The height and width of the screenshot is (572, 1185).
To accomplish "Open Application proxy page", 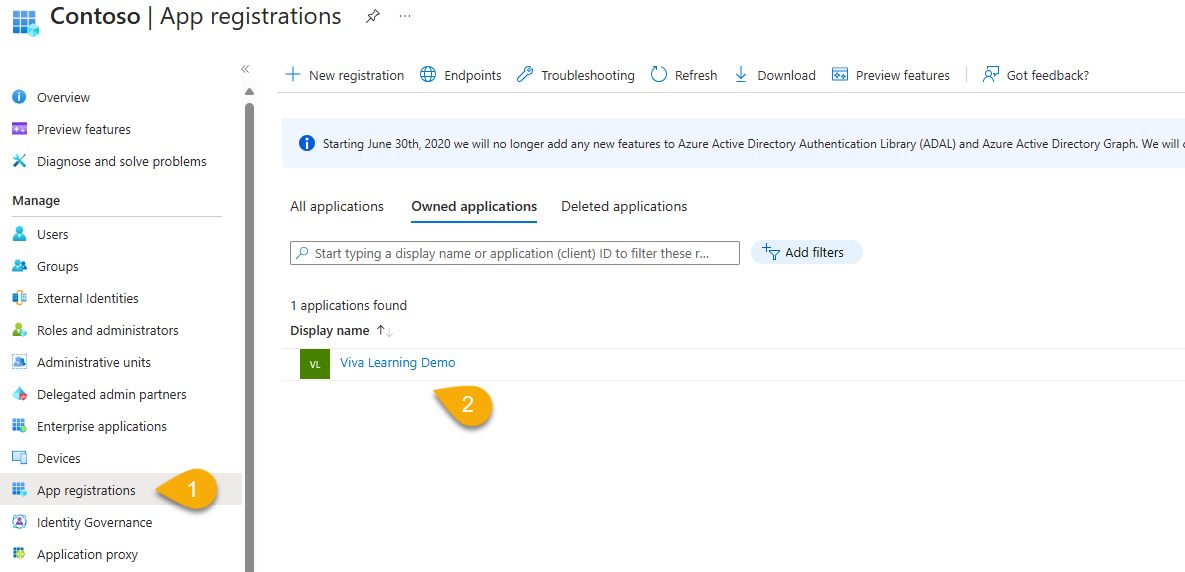I will point(88,554).
